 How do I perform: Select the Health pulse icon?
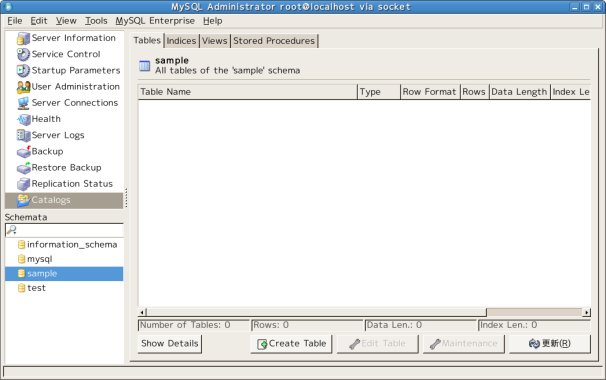tap(23, 119)
